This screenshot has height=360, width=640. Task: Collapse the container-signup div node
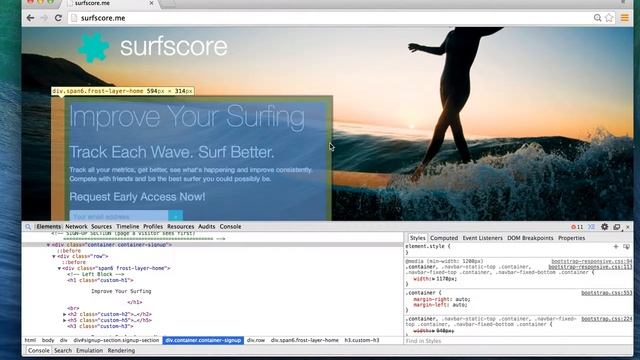click(x=48, y=245)
